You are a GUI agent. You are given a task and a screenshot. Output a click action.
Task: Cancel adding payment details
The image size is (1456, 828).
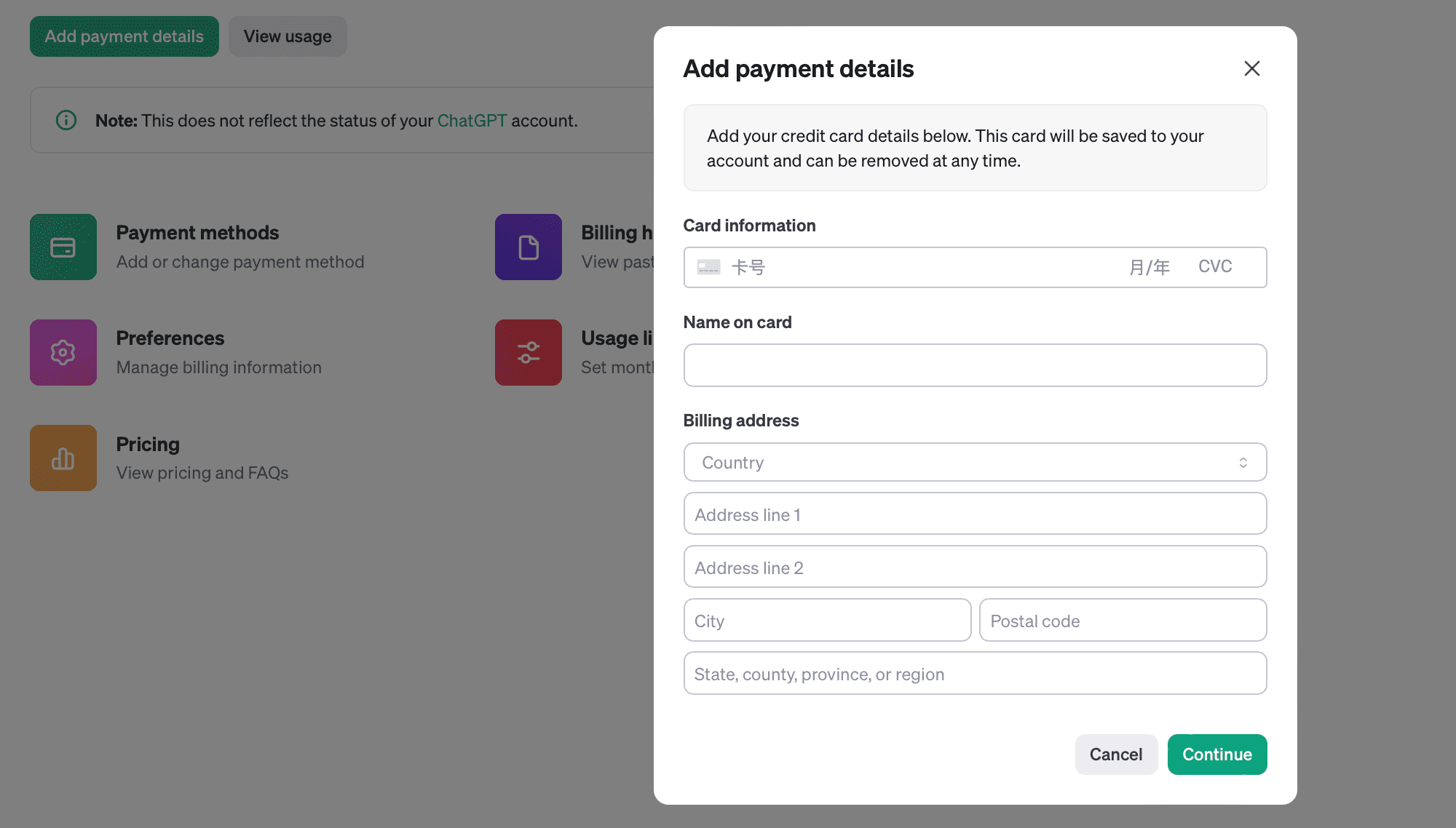point(1116,755)
